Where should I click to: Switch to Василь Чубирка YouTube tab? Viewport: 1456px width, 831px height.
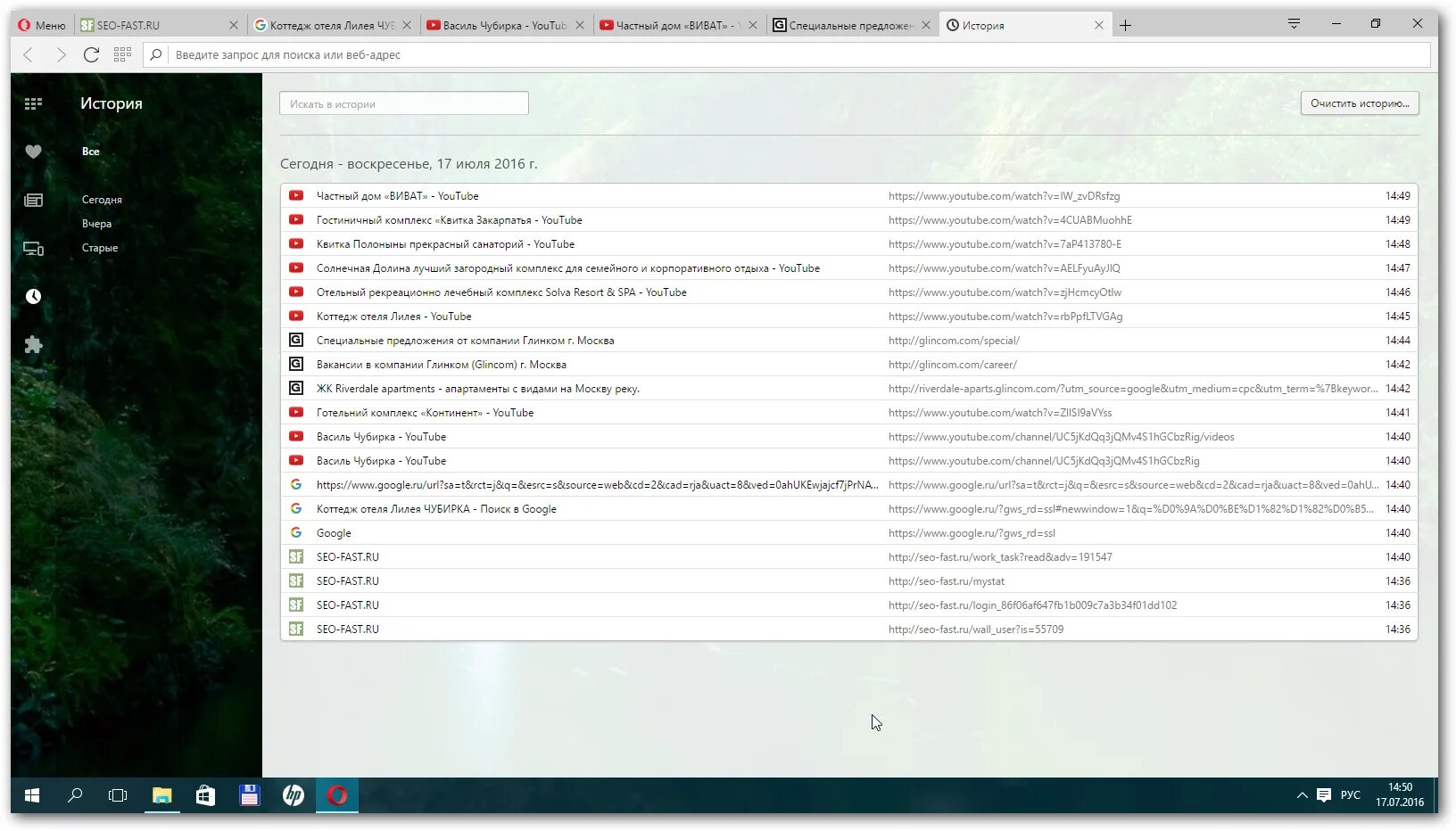(x=505, y=26)
